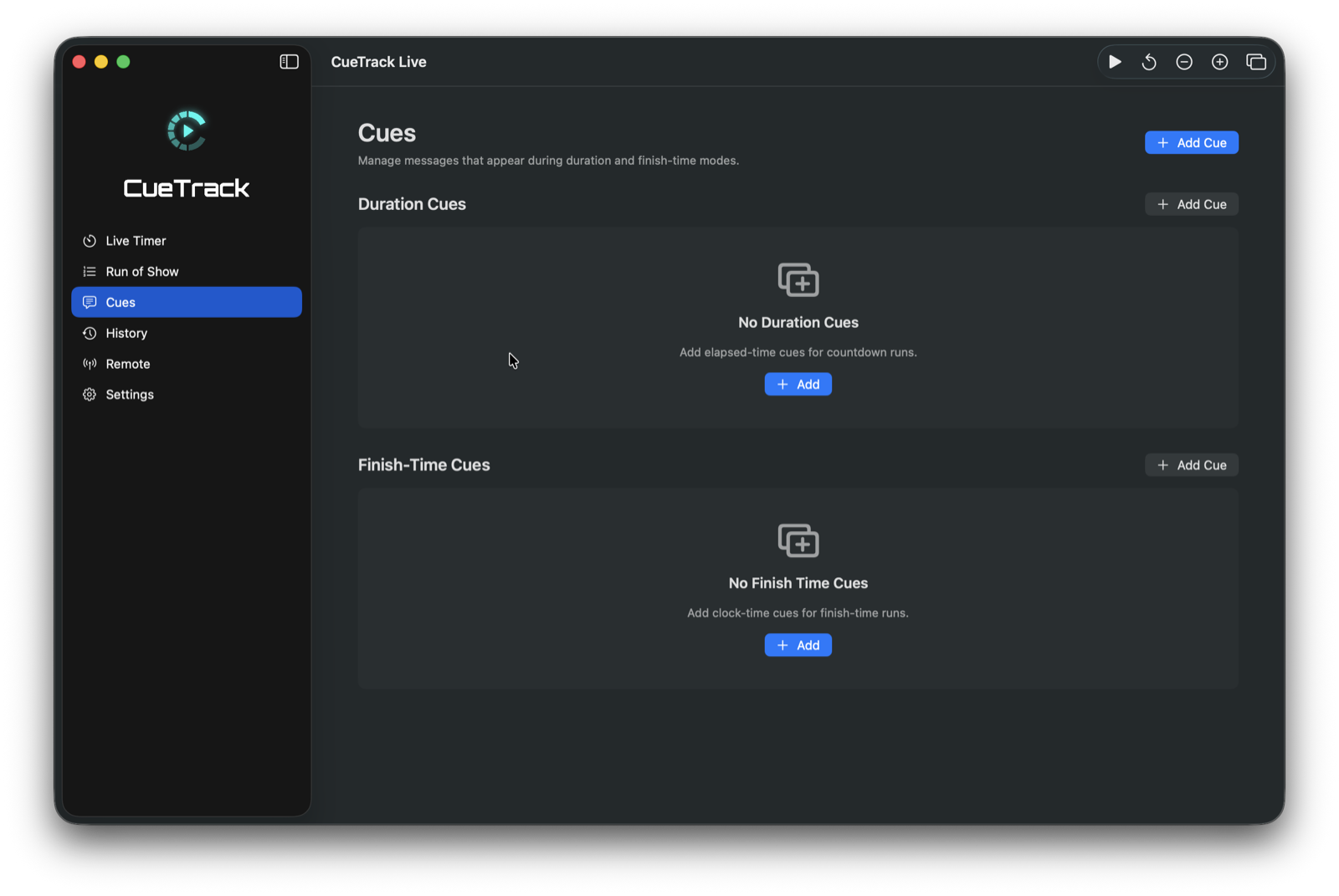Maximize the window with green button
This screenshot has width=1339, height=896.
point(123,62)
